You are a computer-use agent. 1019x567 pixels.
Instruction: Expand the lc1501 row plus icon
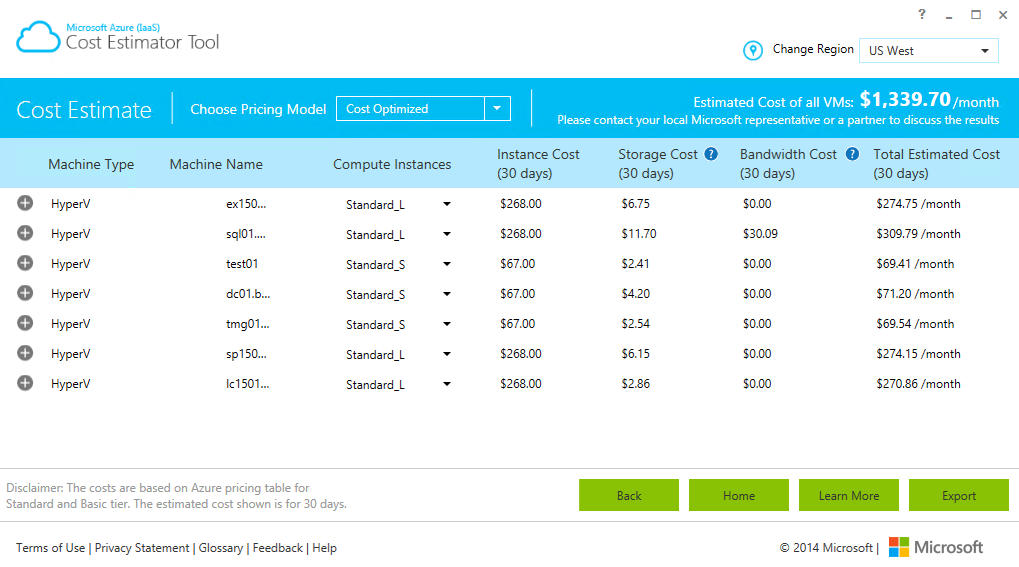pyautogui.click(x=25, y=383)
